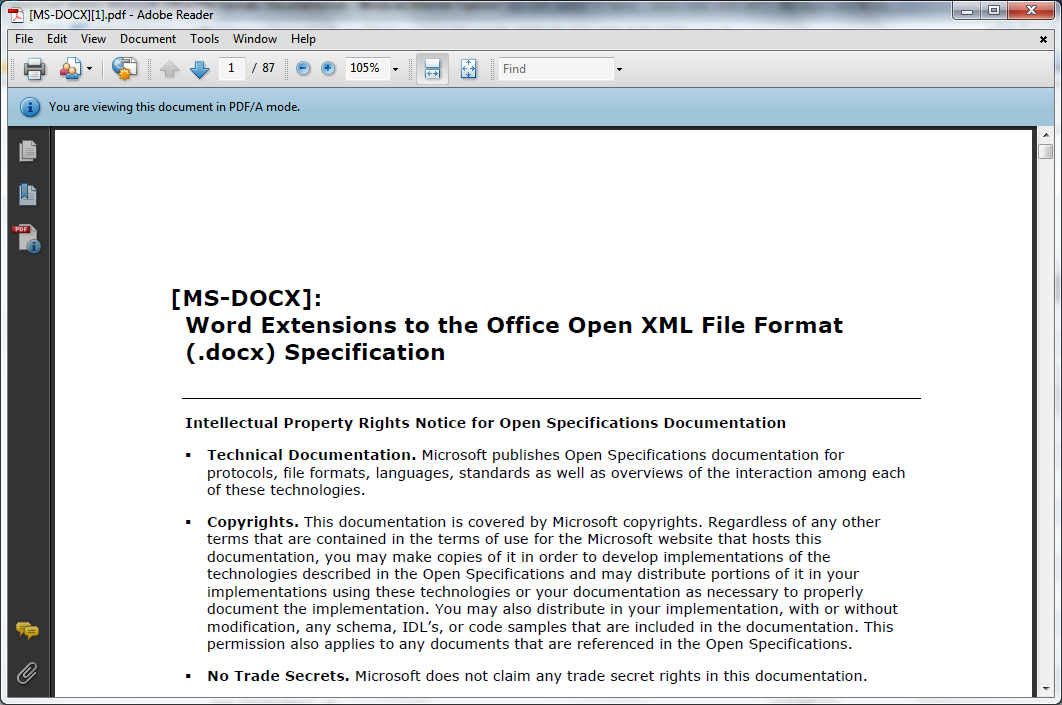Close the Adobe Reader window

1032,11
